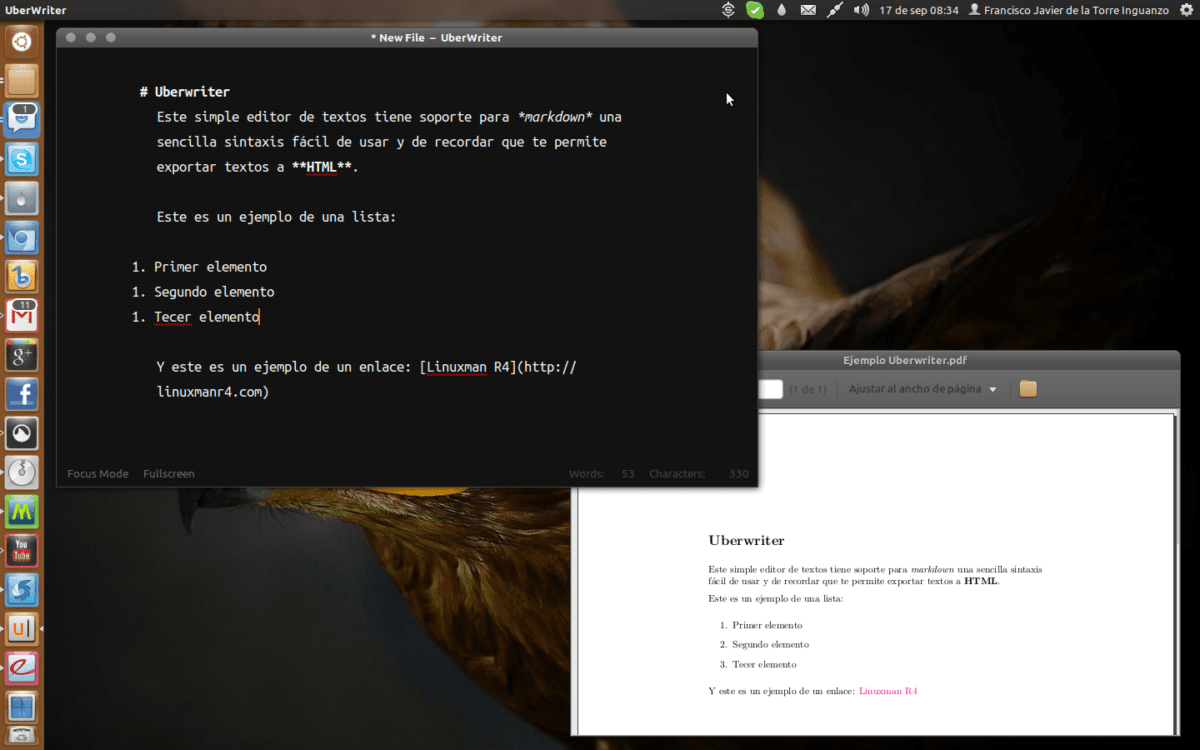Launch Skype from the launcher
The image size is (1200, 750).
coord(21,159)
